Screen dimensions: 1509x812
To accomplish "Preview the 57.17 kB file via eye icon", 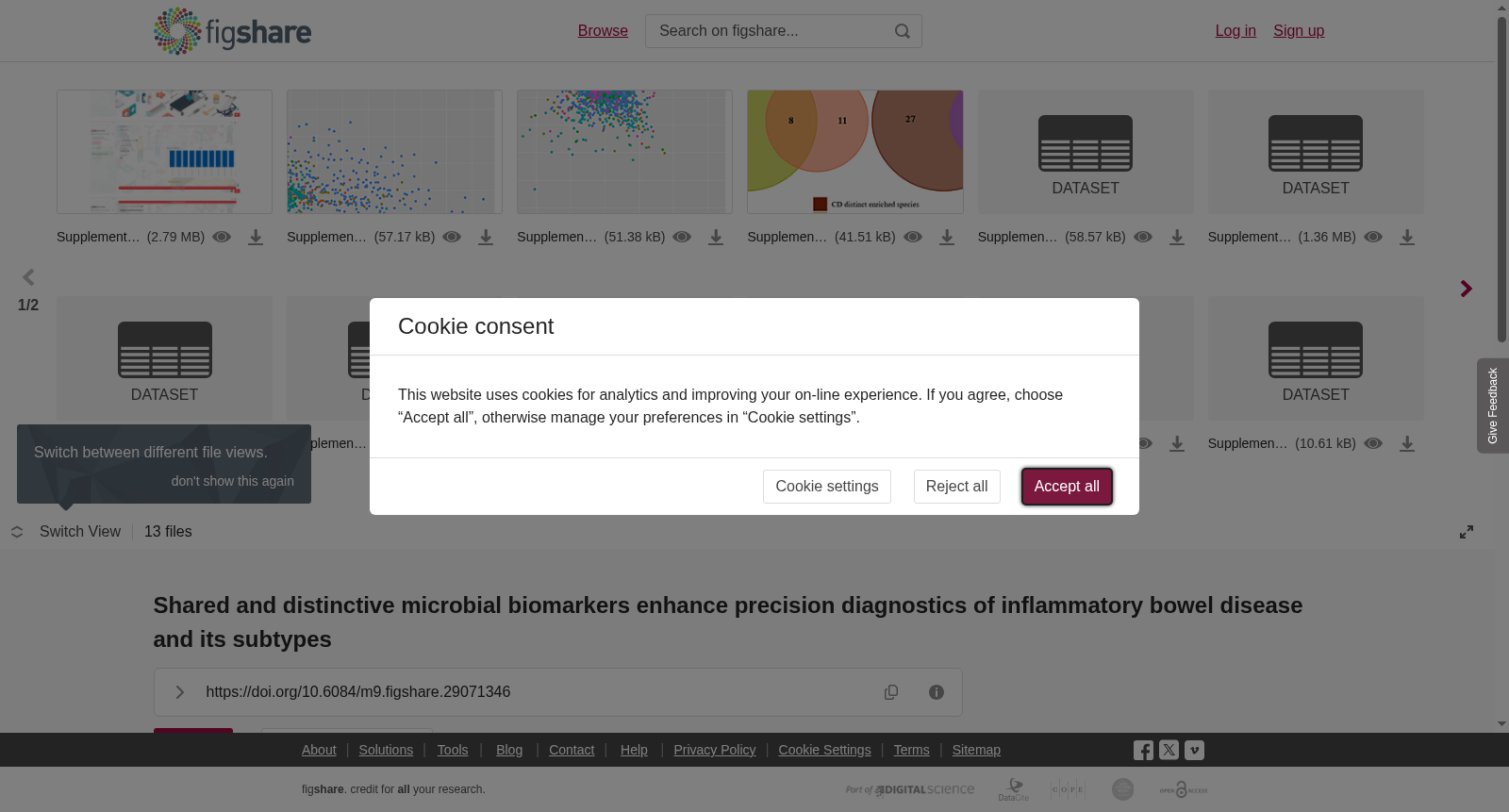I will pyautogui.click(x=452, y=237).
